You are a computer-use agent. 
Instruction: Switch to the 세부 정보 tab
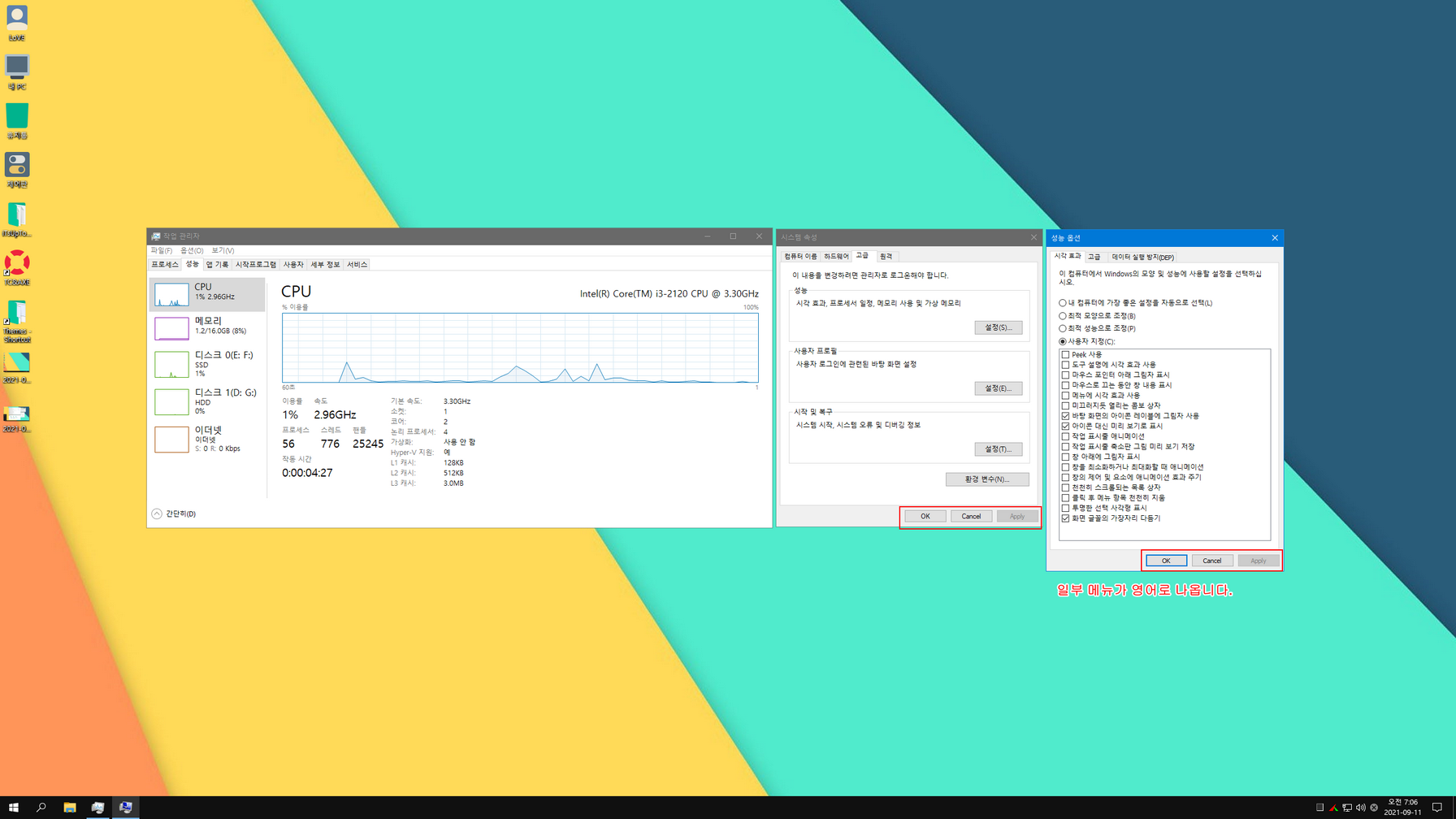click(325, 265)
